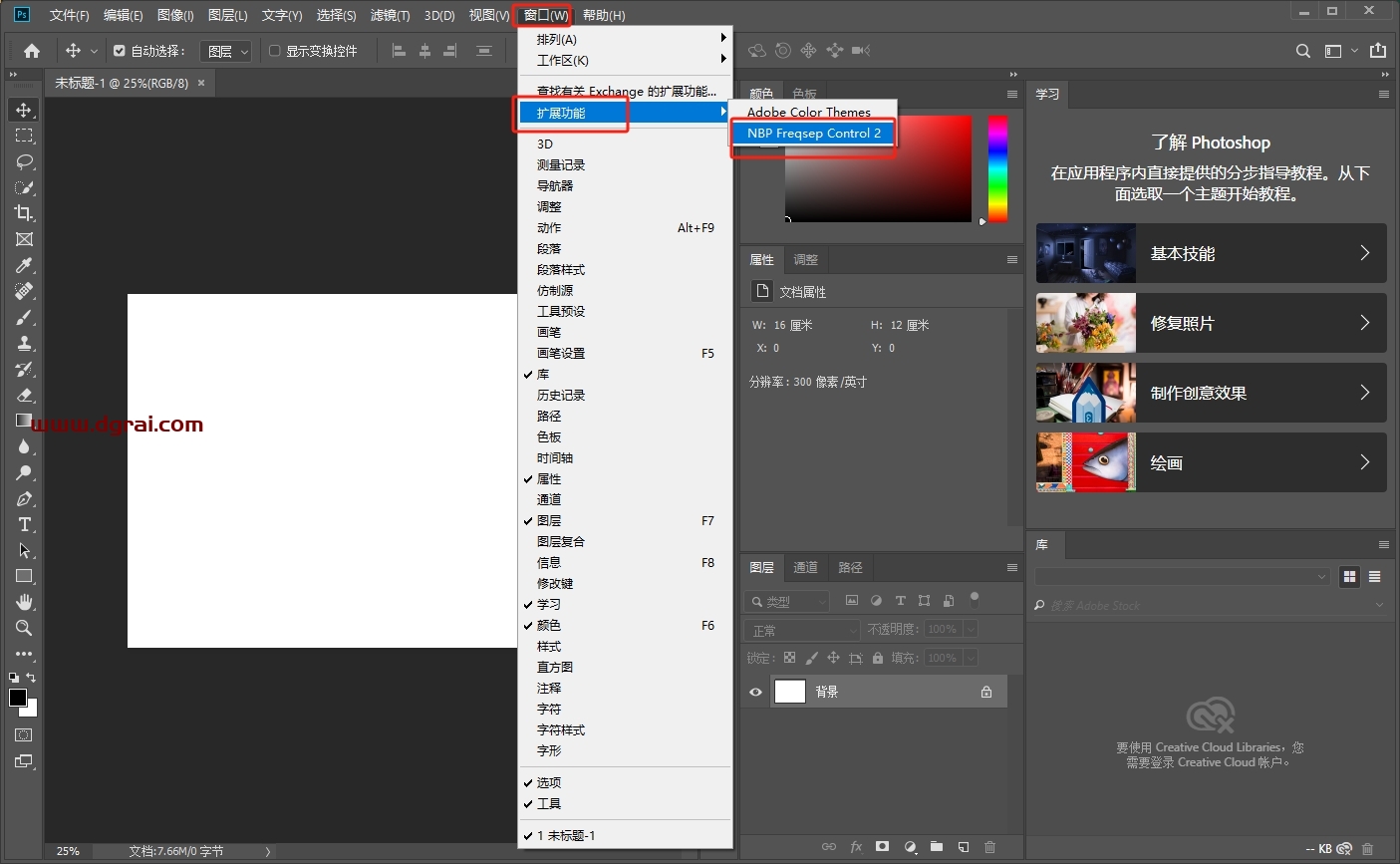This screenshot has height=864, width=1400.
Task: Click the Share icon at top right
Action: (1378, 51)
